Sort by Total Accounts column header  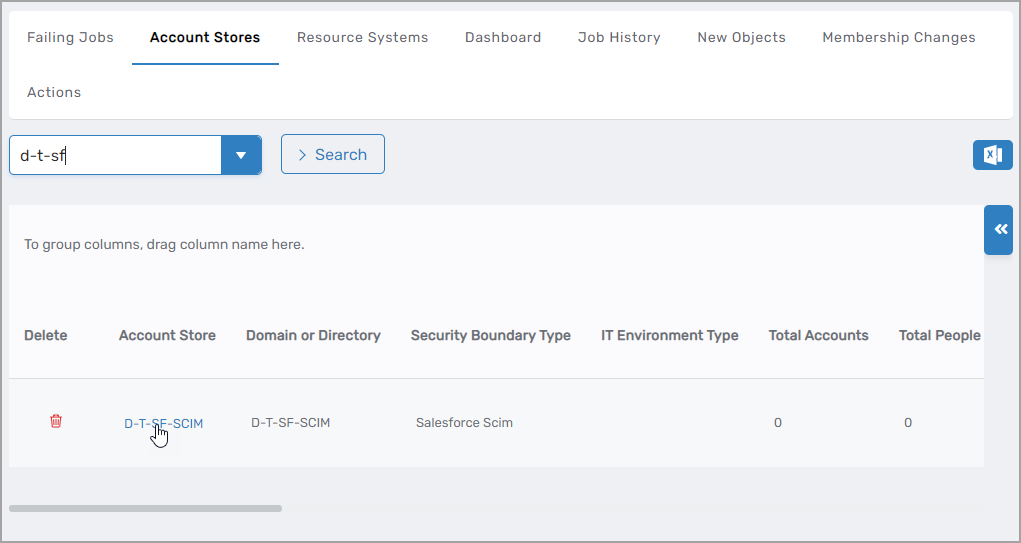pyautogui.click(x=818, y=336)
